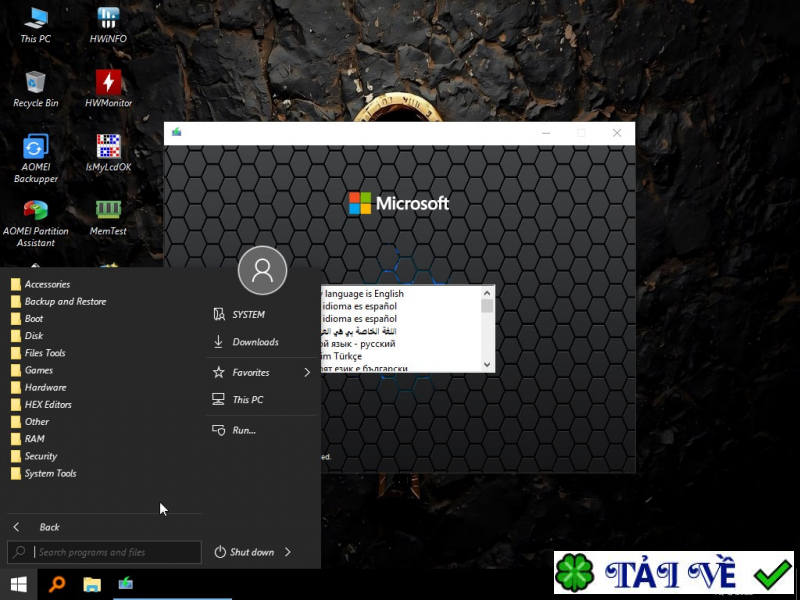
Task: Open the MemTest desktop icon
Action: 108,210
